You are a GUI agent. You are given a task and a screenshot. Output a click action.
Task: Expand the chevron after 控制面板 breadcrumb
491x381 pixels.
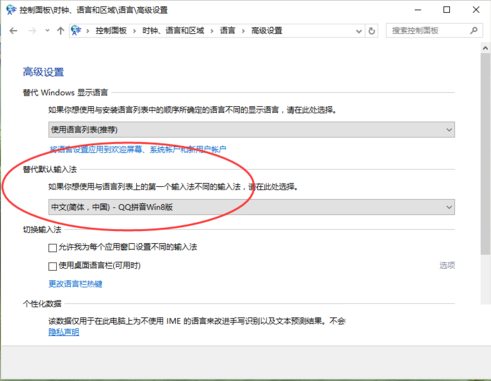click(134, 31)
